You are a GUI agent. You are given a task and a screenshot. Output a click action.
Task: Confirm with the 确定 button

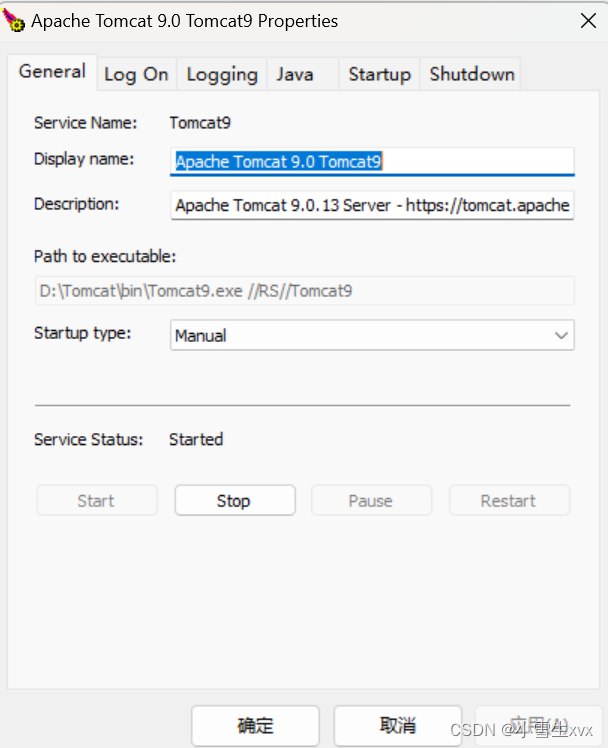(256, 726)
